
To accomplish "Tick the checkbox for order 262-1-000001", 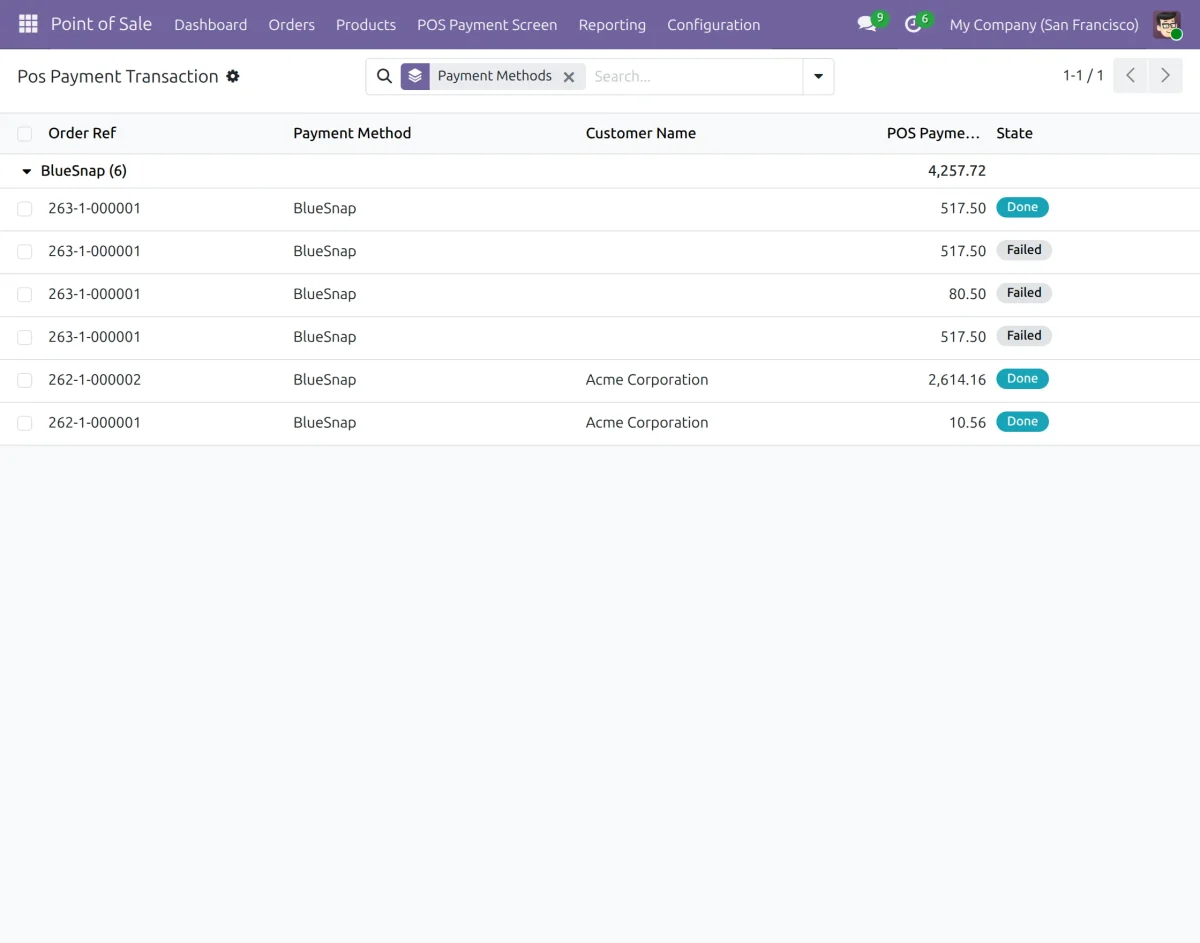I will click(25, 424).
